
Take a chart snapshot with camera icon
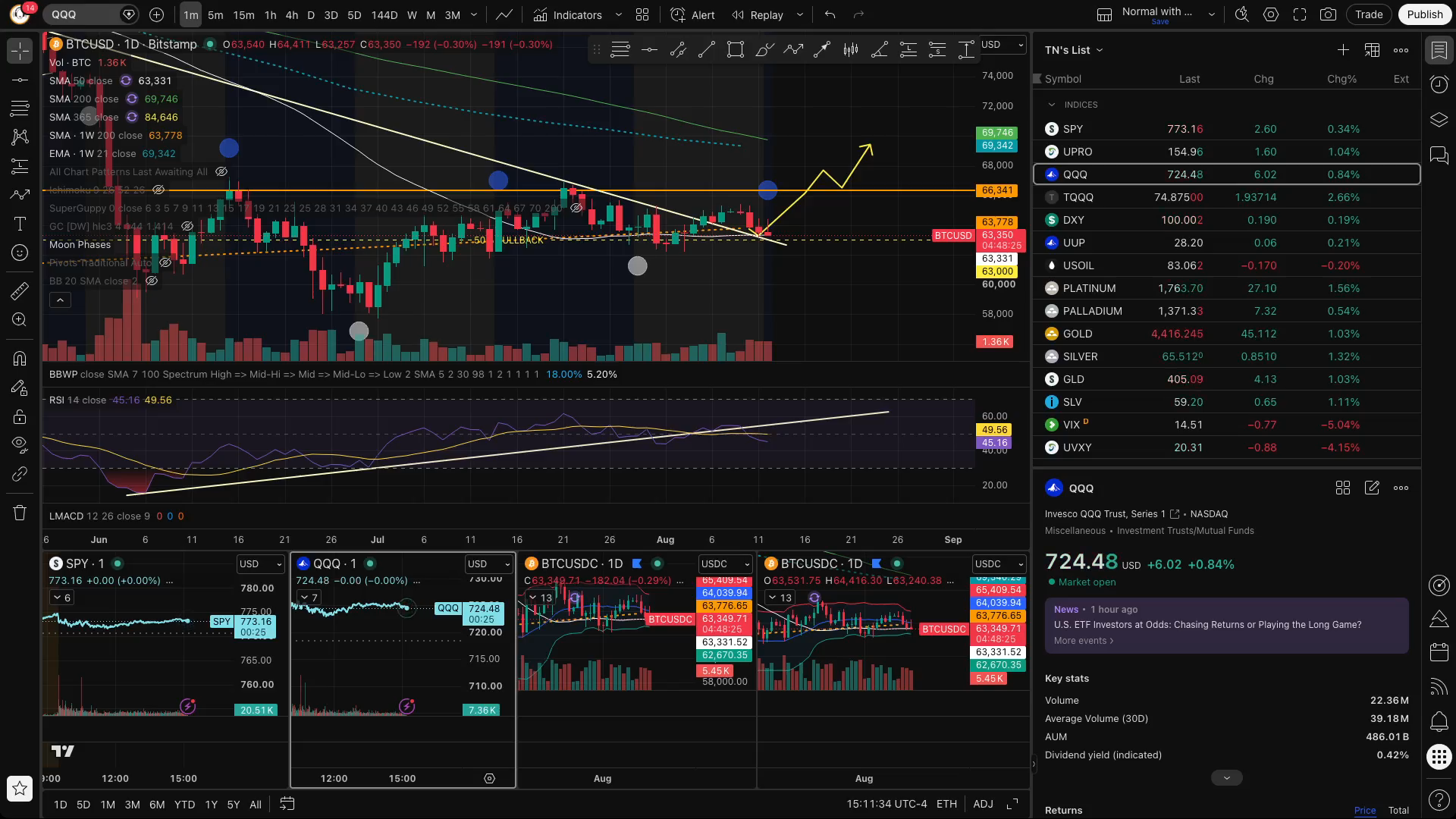(1328, 14)
